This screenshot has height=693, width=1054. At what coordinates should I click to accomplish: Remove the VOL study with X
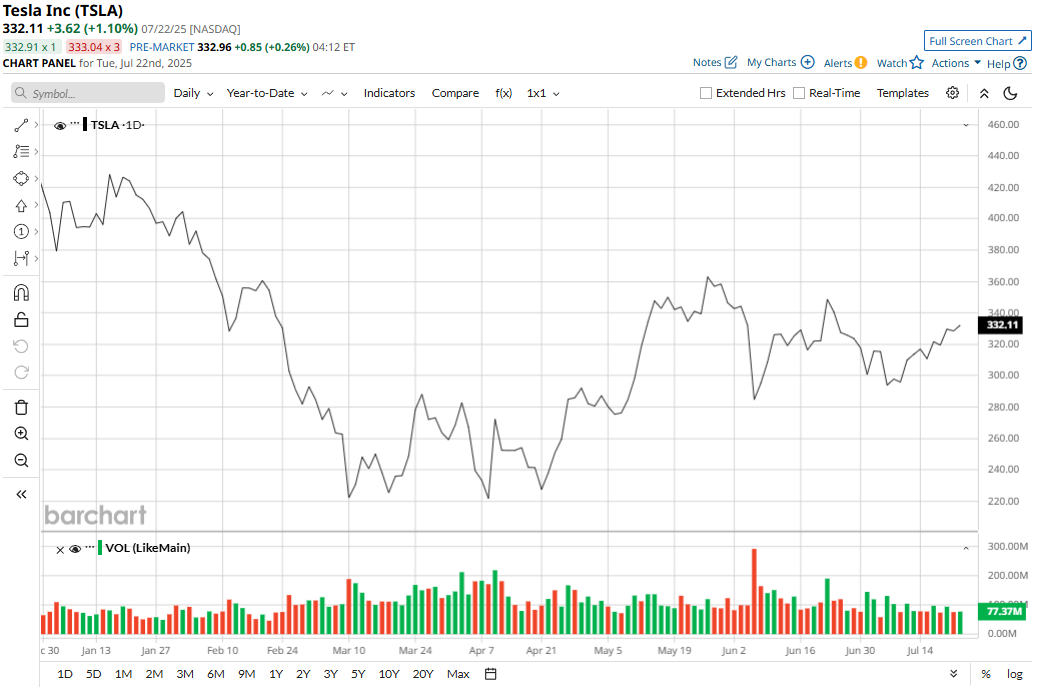pyautogui.click(x=60, y=550)
